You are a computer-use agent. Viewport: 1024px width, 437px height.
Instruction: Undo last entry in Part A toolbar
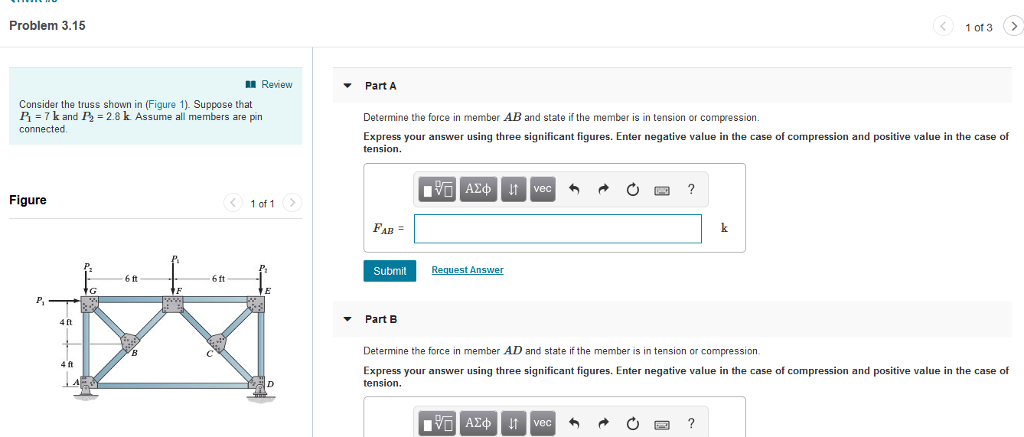click(575, 190)
